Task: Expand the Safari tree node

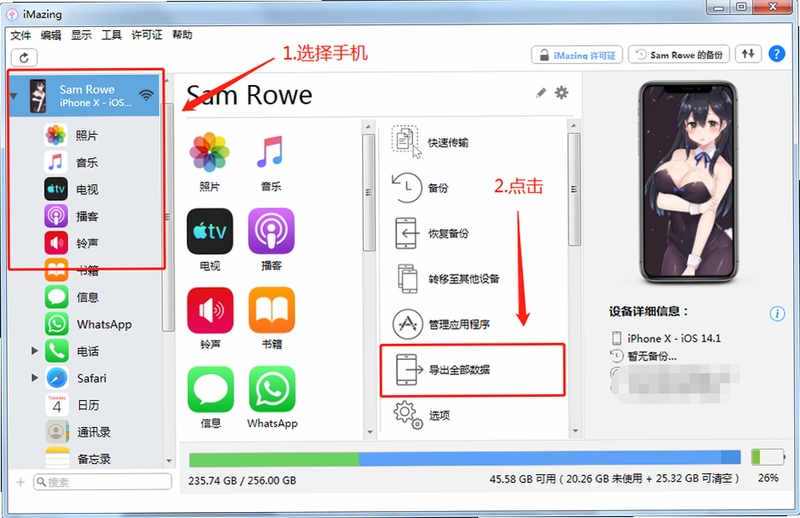Action: [x=34, y=378]
